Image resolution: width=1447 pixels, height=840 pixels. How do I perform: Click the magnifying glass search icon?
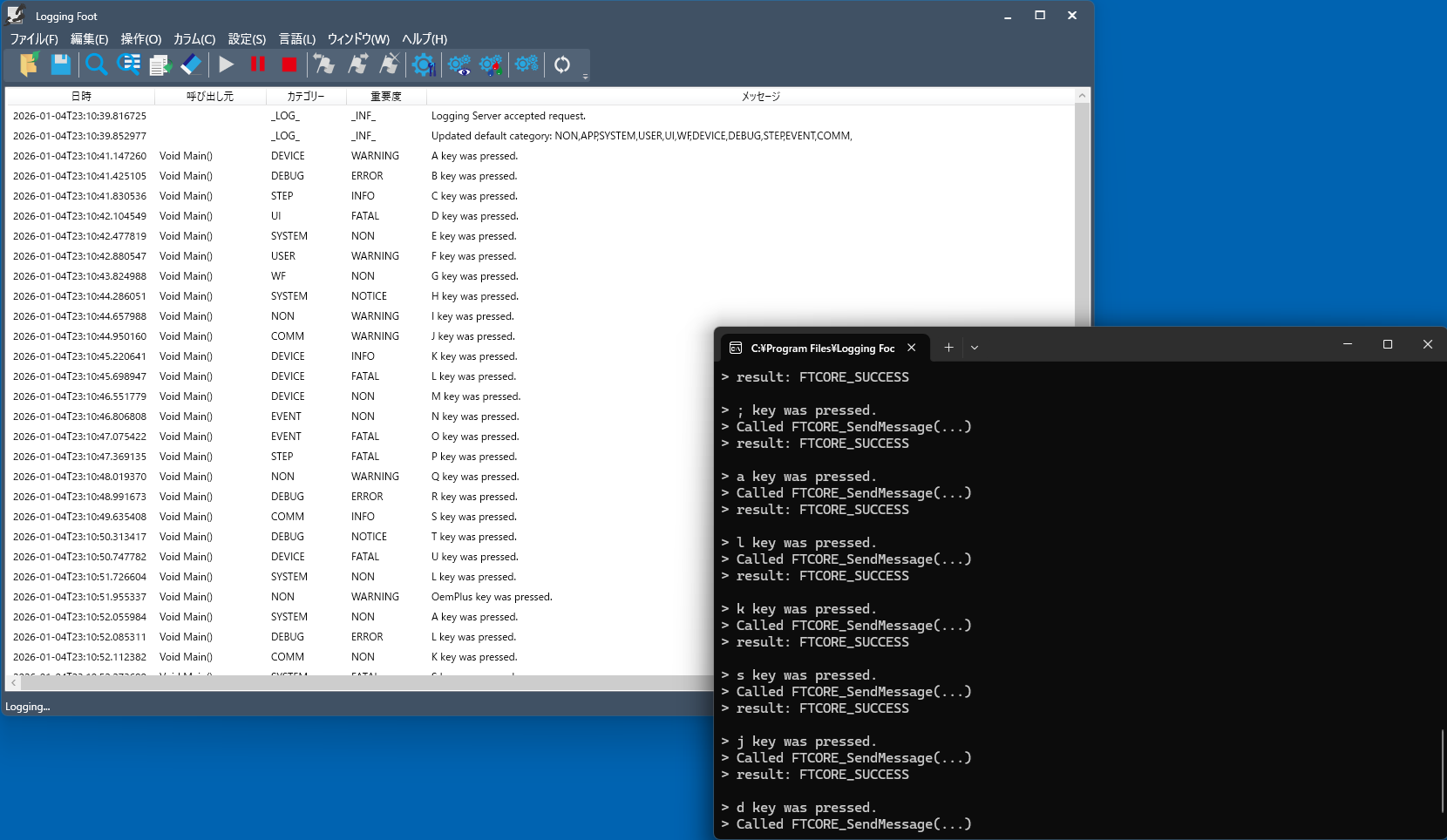pos(96,64)
